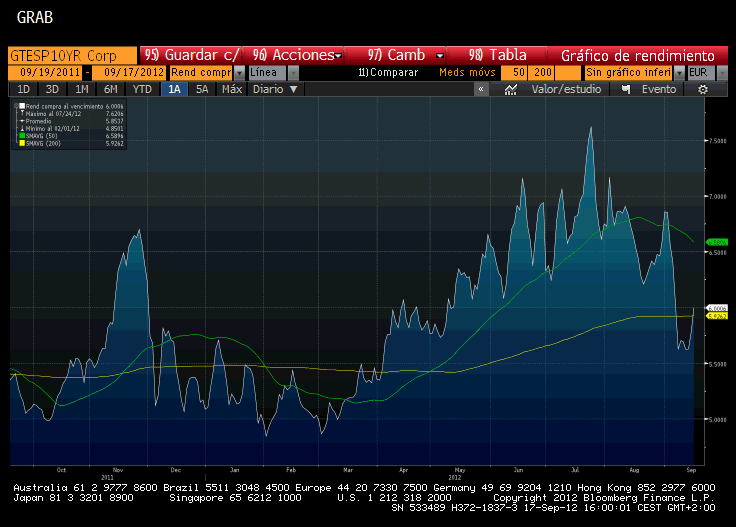The image size is (736, 527).
Task: Click the Máximo al 07/24/12 legend row
Action: (71, 114)
